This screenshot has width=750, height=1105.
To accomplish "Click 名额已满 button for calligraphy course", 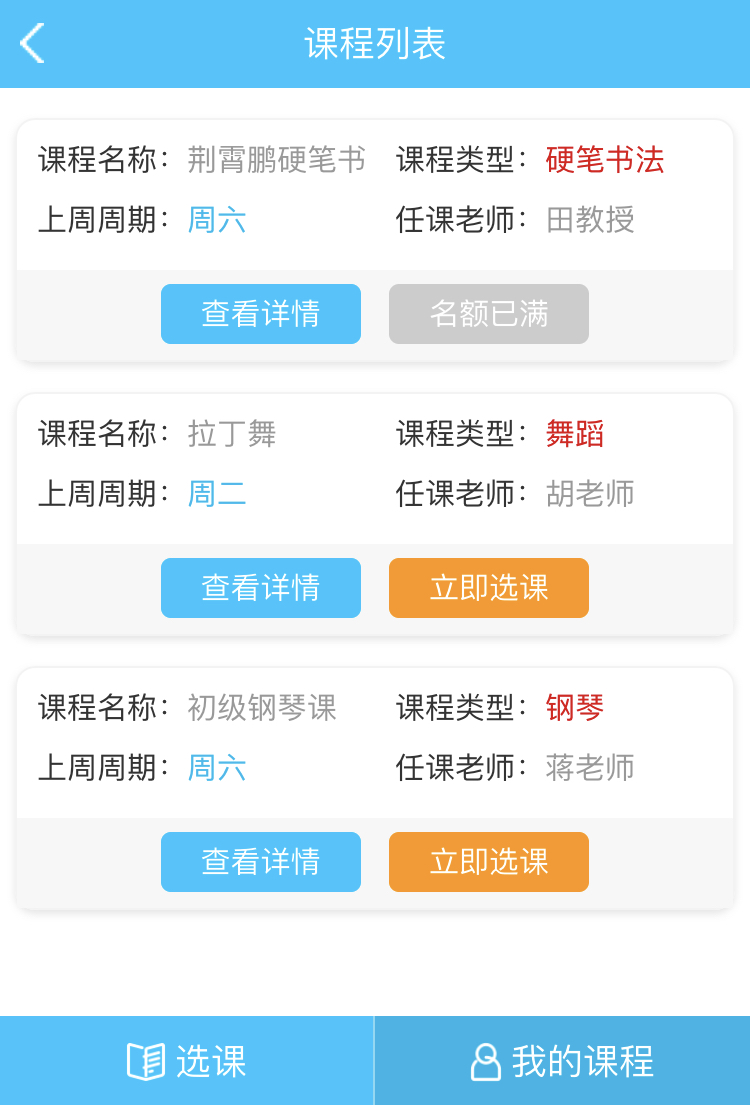I will (489, 314).
